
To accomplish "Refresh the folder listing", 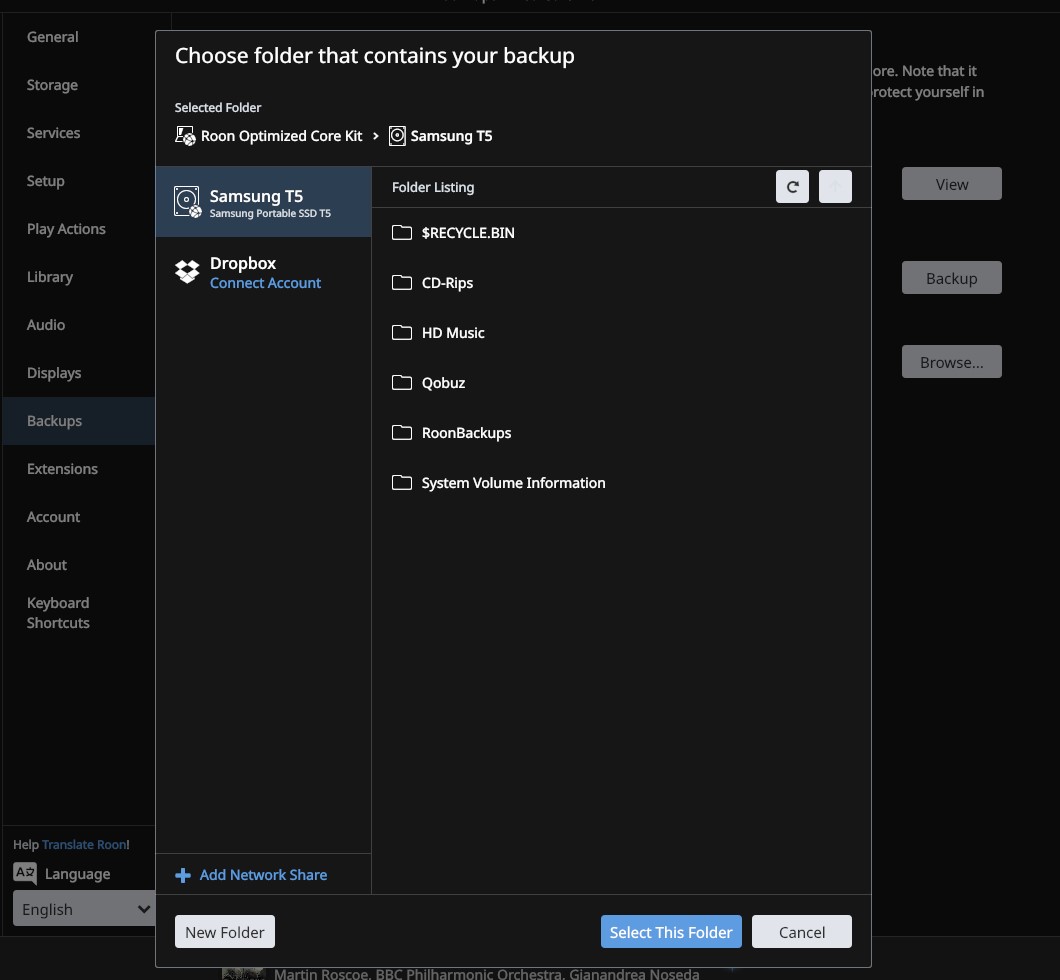I will 792,187.
